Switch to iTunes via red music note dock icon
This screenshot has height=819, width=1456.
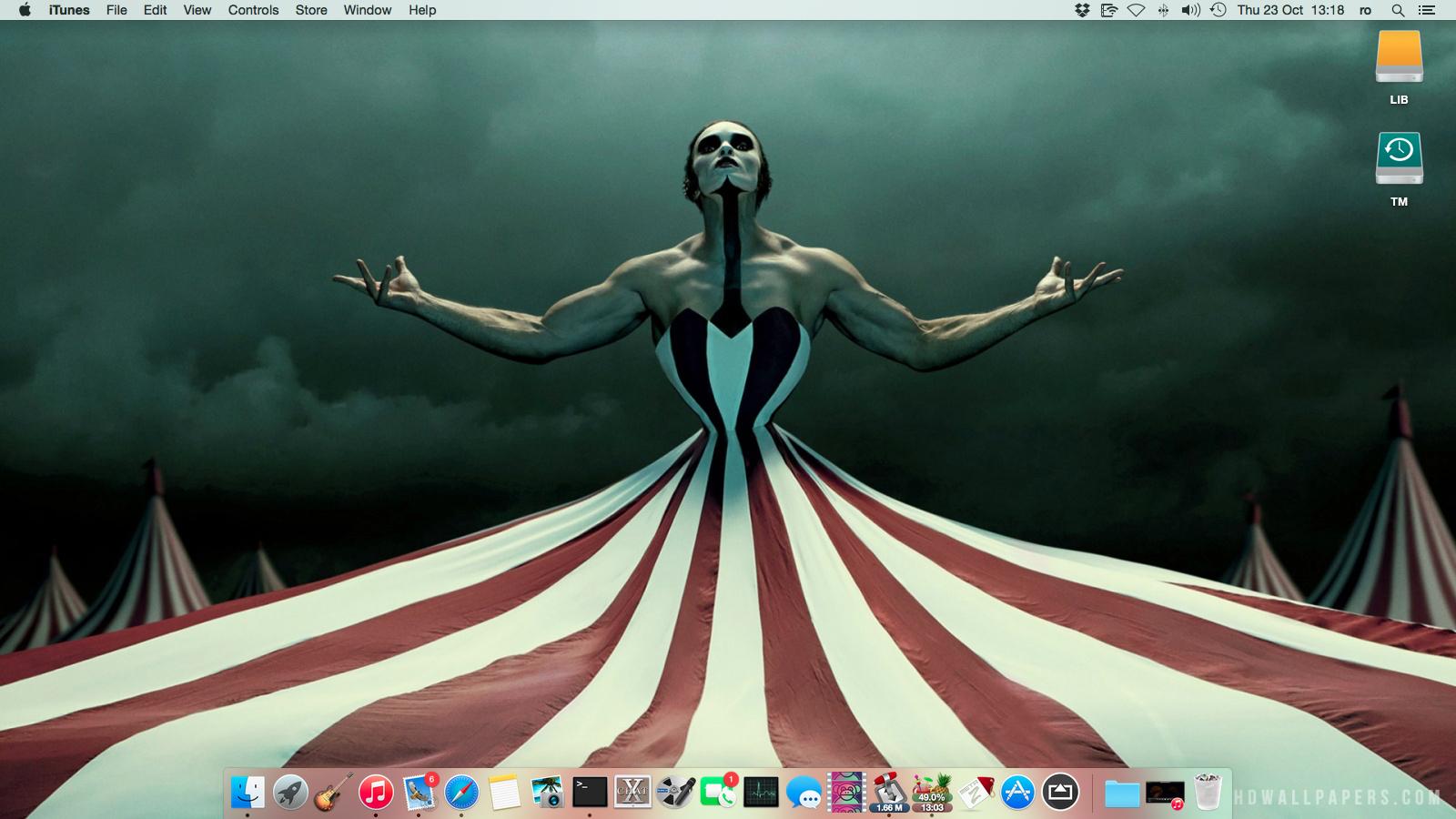click(x=376, y=793)
